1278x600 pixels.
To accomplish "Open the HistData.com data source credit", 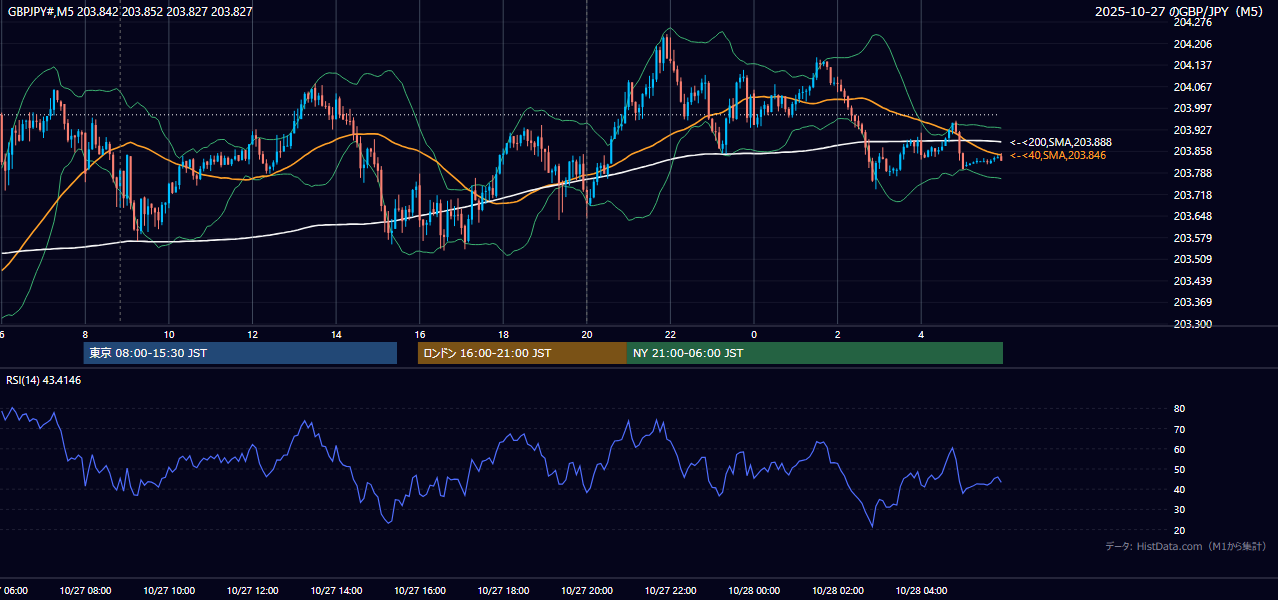I will click(1186, 546).
